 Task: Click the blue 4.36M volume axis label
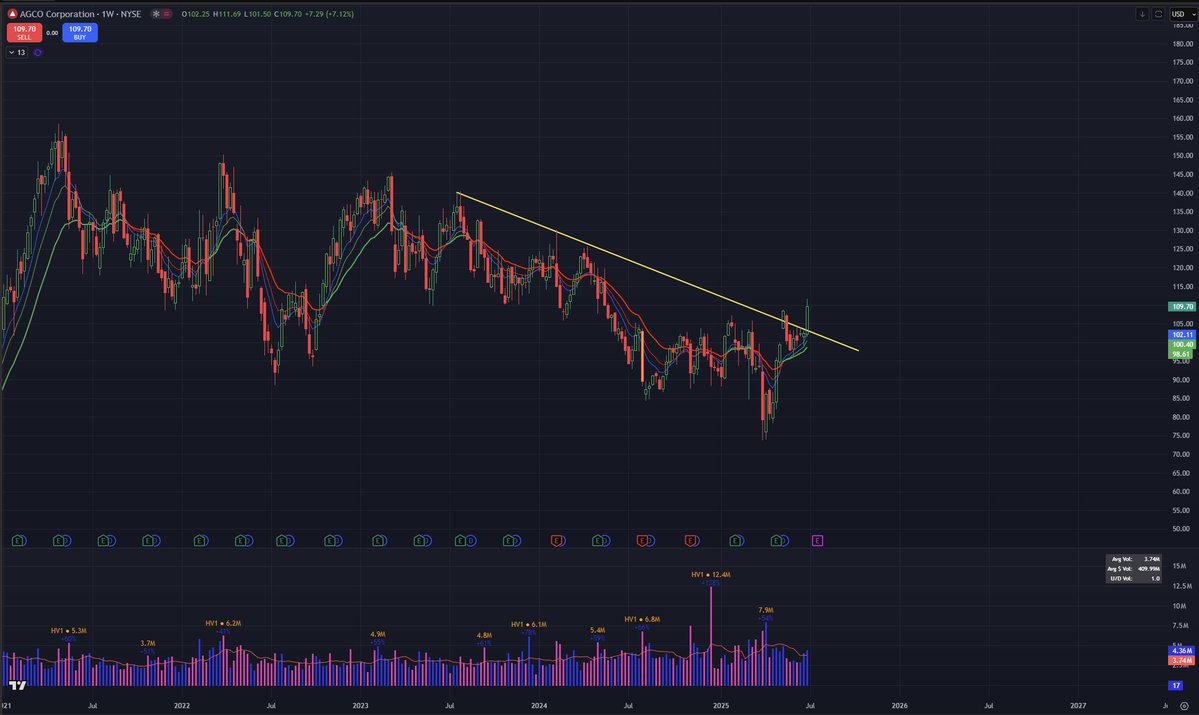pos(1182,651)
